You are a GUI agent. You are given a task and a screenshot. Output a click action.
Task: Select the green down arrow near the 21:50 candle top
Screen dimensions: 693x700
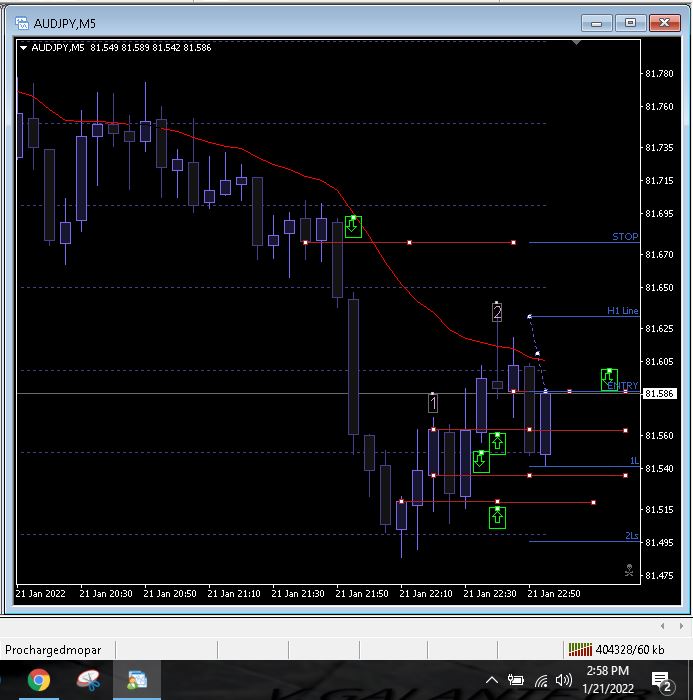pos(353,226)
